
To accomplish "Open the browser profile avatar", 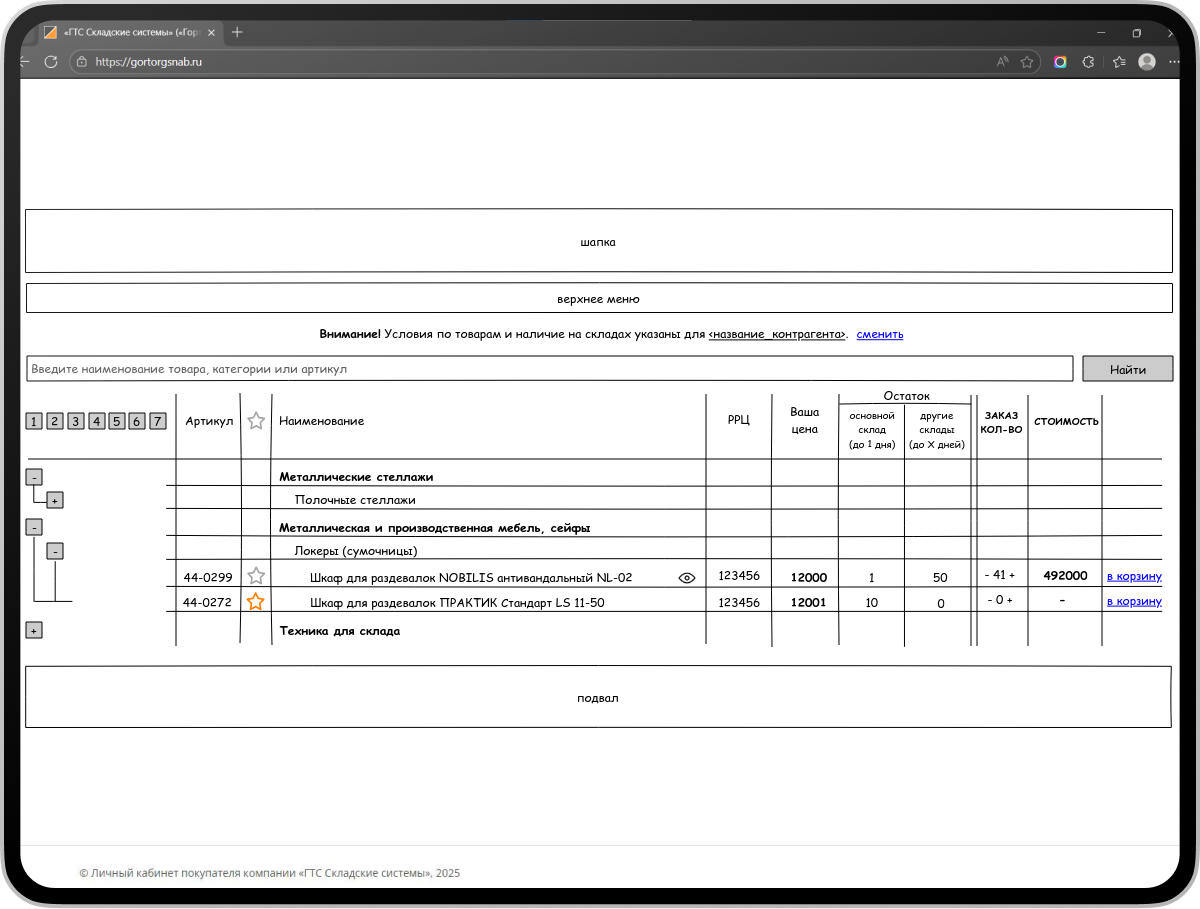I will (x=1147, y=62).
